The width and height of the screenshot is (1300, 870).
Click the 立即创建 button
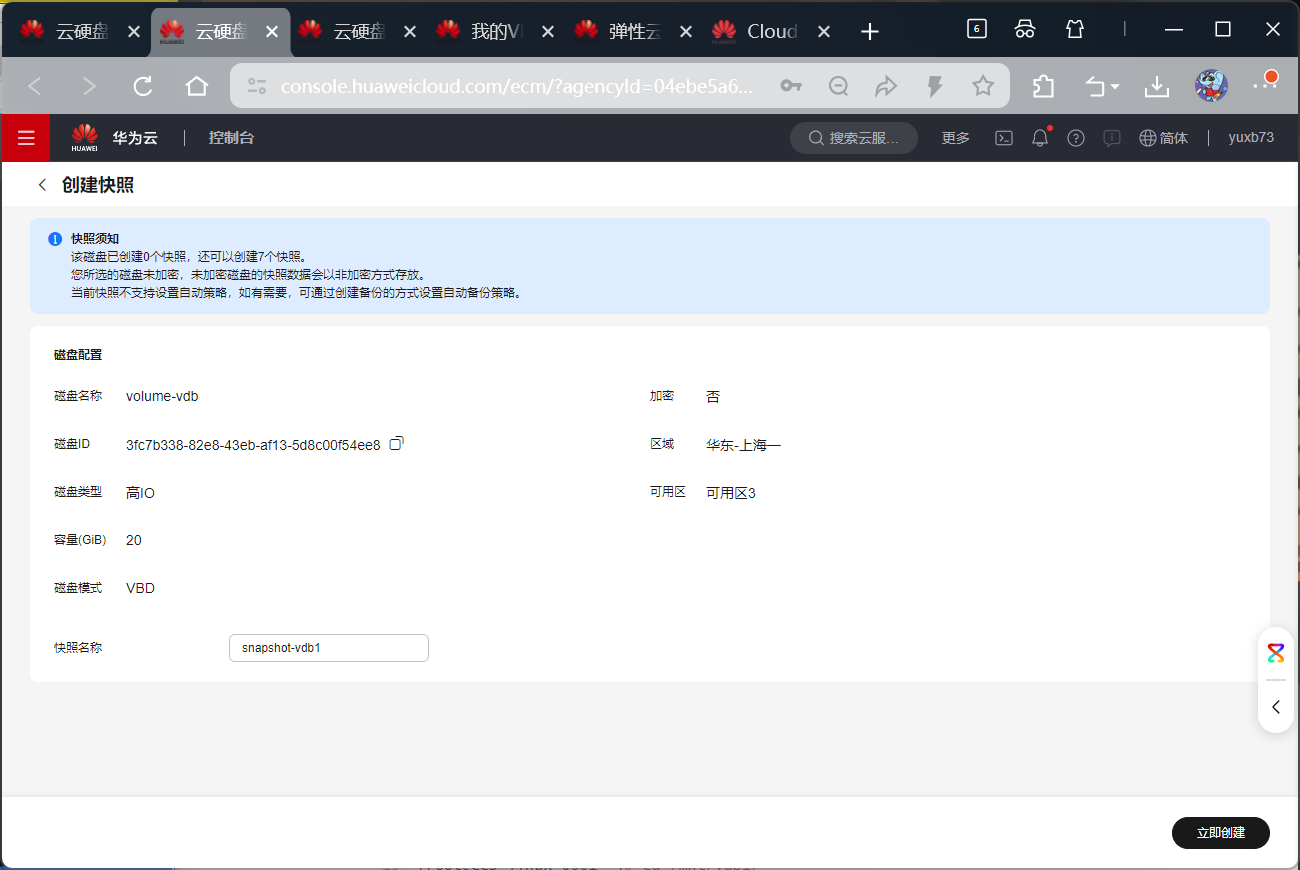[x=1221, y=832]
